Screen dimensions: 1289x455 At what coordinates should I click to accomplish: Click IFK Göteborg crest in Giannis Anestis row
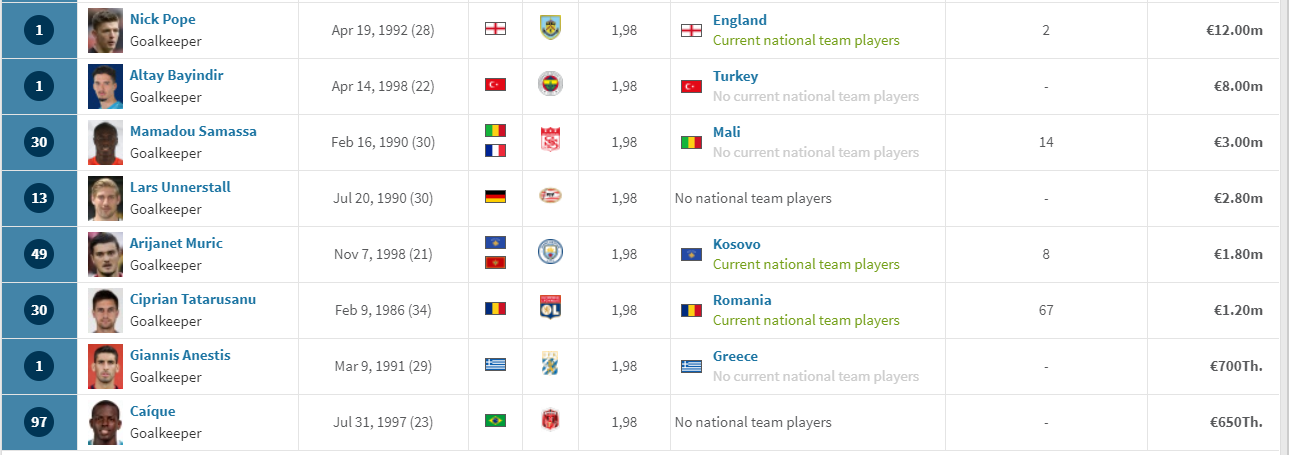[550, 365]
